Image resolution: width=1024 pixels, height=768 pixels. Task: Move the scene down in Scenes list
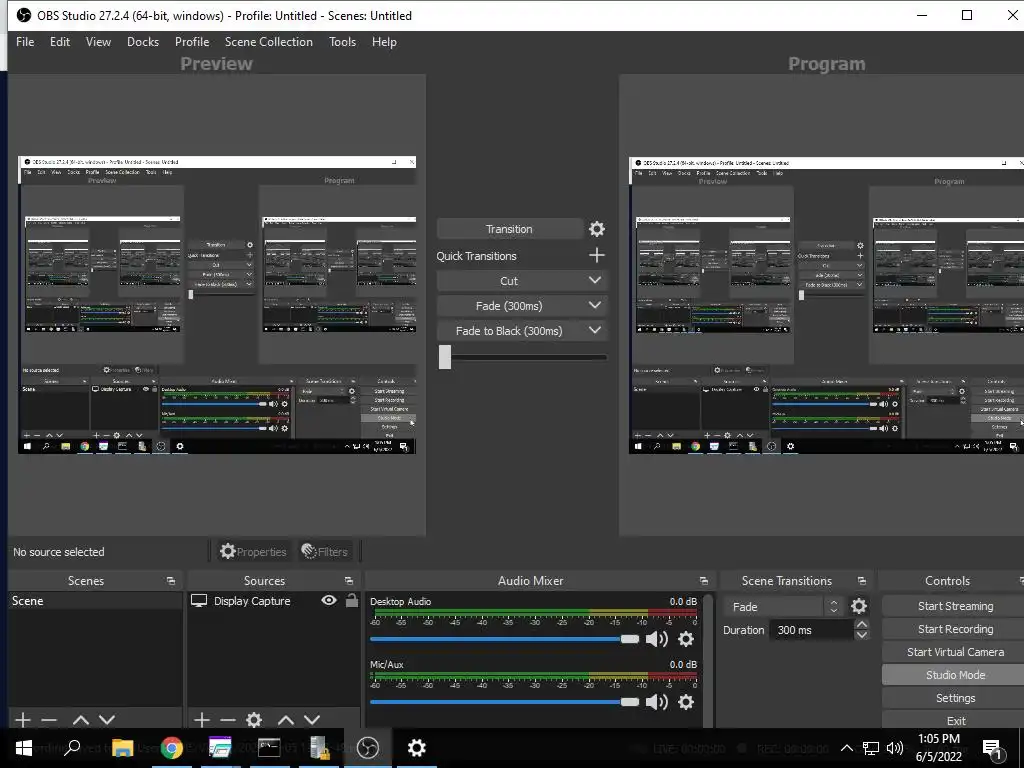point(107,720)
